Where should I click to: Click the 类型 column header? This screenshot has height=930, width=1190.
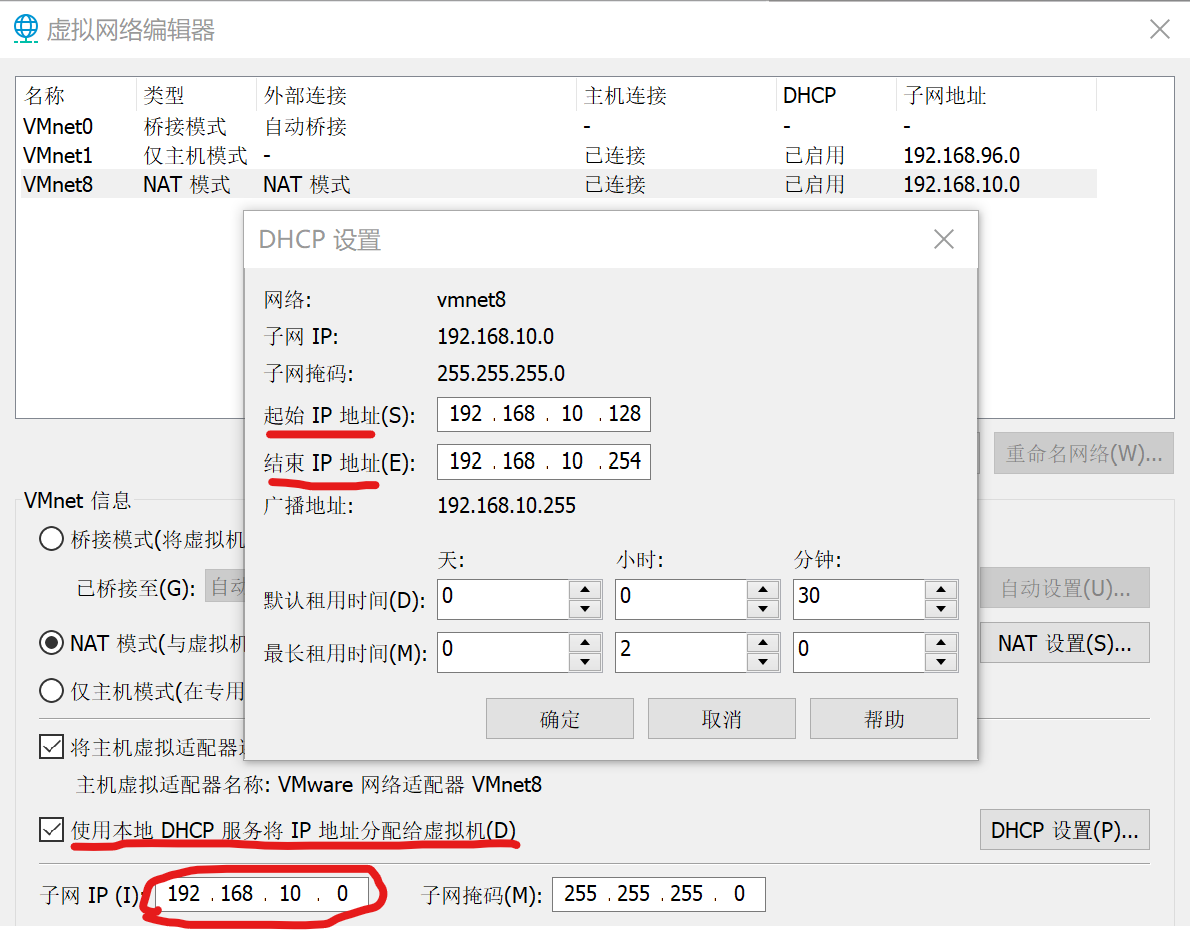click(x=196, y=95)
